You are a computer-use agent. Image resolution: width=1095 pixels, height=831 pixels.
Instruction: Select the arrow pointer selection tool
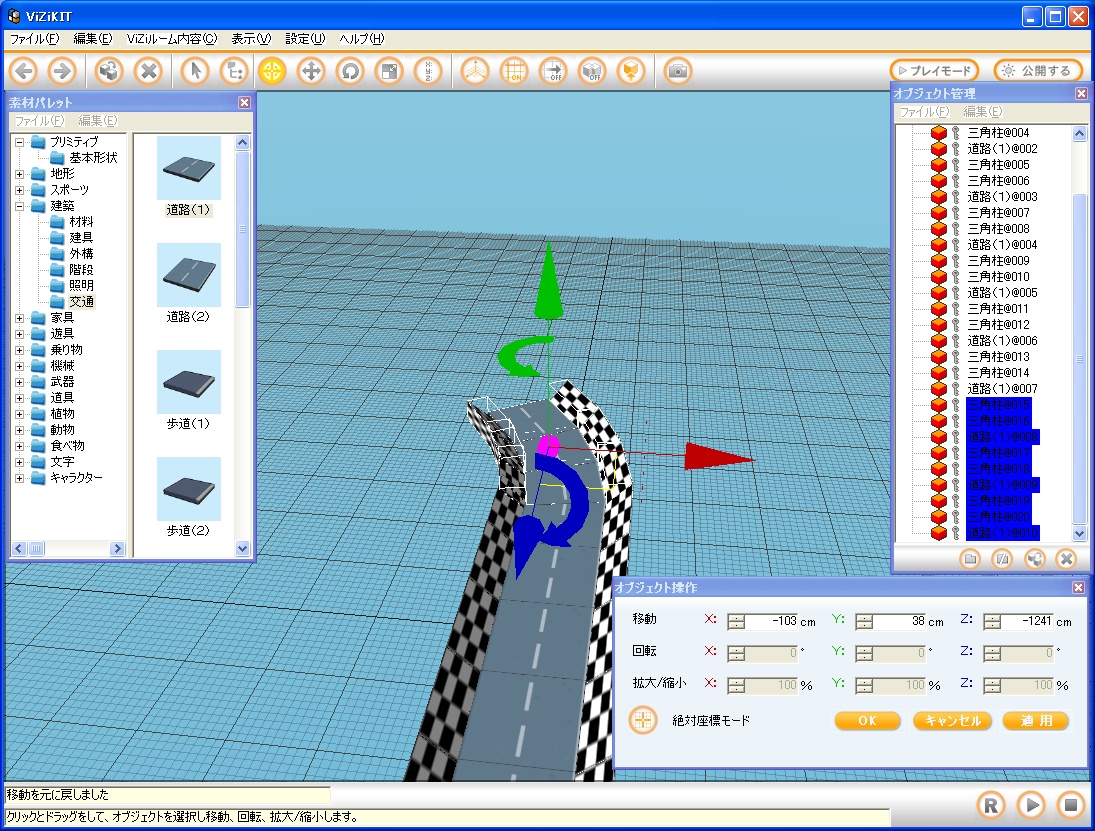tap(195, 71)
